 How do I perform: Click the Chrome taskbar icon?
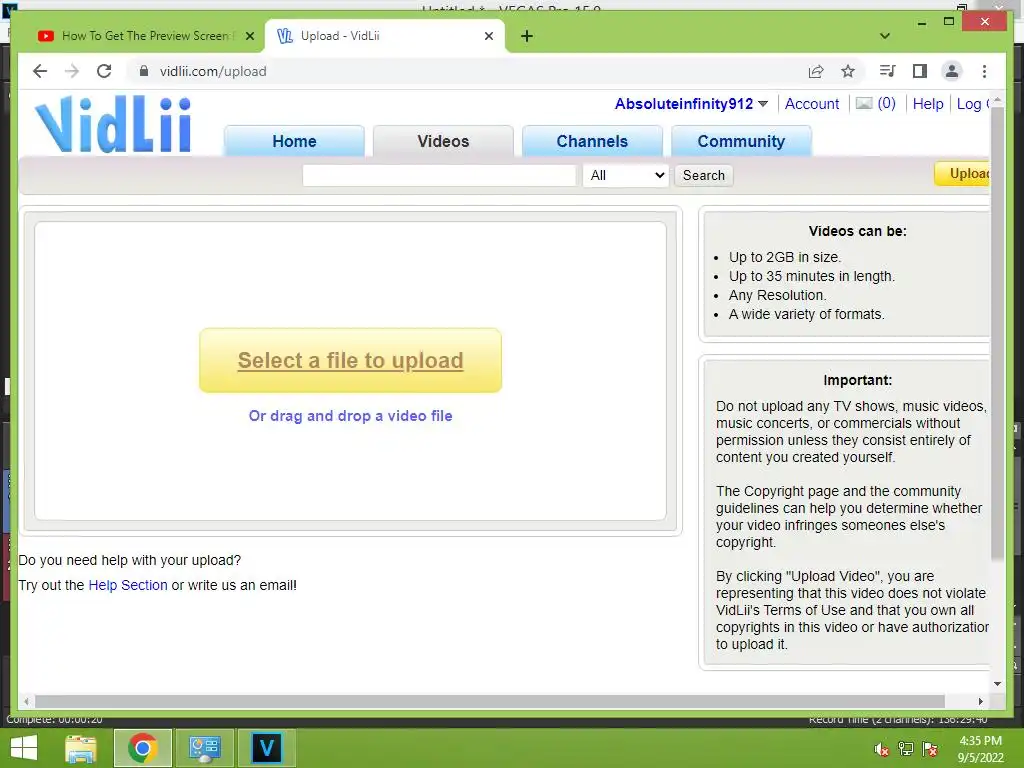pyautogui.click(x=142, y=748)
